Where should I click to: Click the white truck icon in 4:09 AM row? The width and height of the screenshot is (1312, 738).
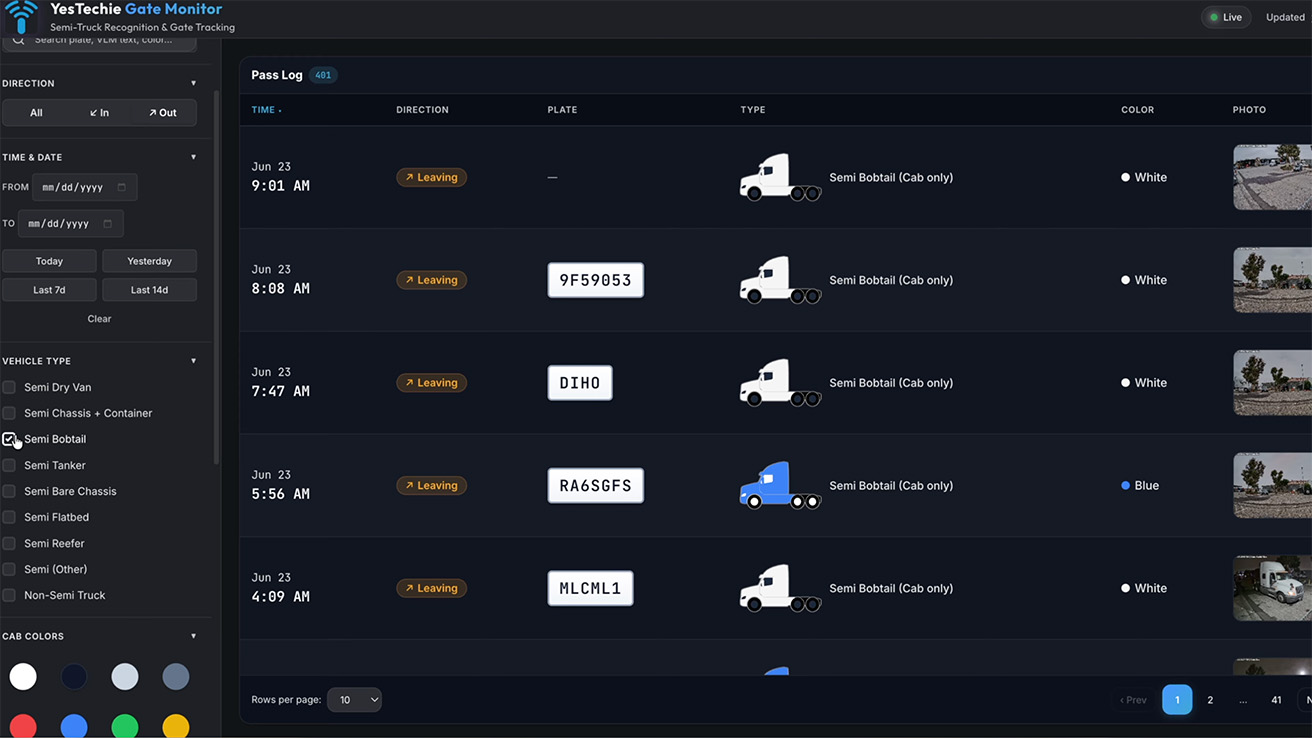click(x=780, y=588)
